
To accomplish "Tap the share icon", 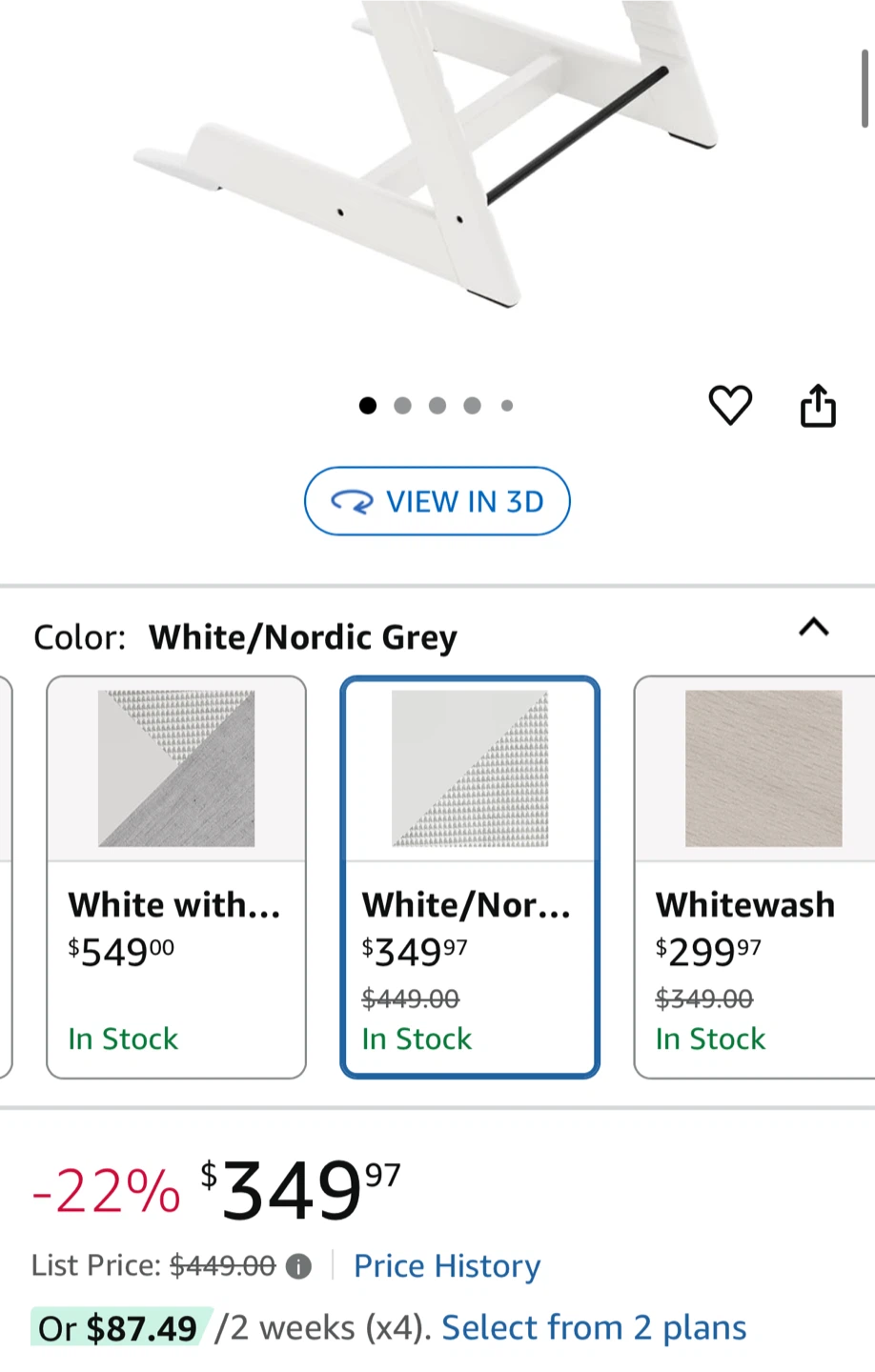I will click(x=818, y=406).
